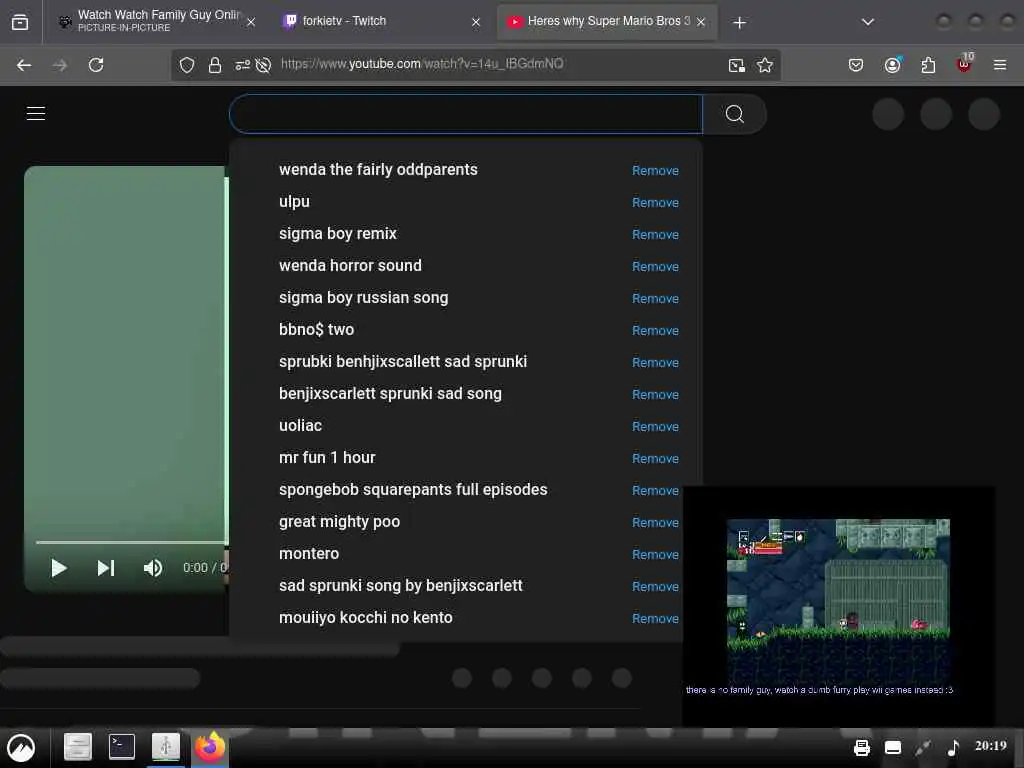Bookmark this page with the star icon
The height and width of the screenshot is (768, 1024).
[765, 65]
